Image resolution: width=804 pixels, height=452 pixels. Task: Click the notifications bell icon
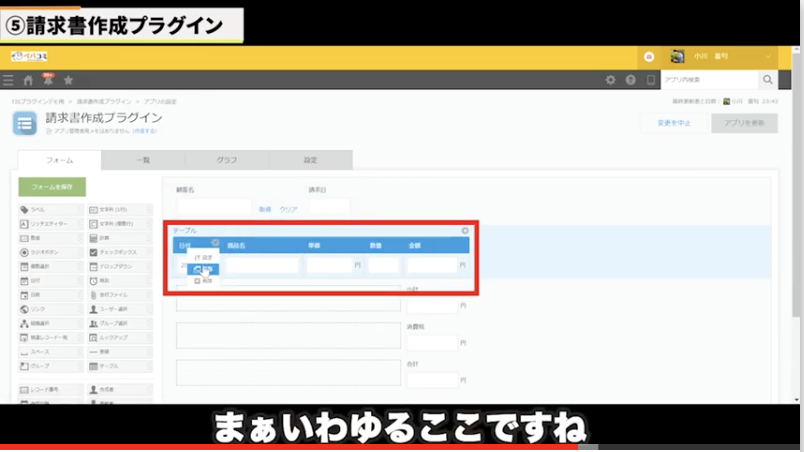click(x=47, y=80)
